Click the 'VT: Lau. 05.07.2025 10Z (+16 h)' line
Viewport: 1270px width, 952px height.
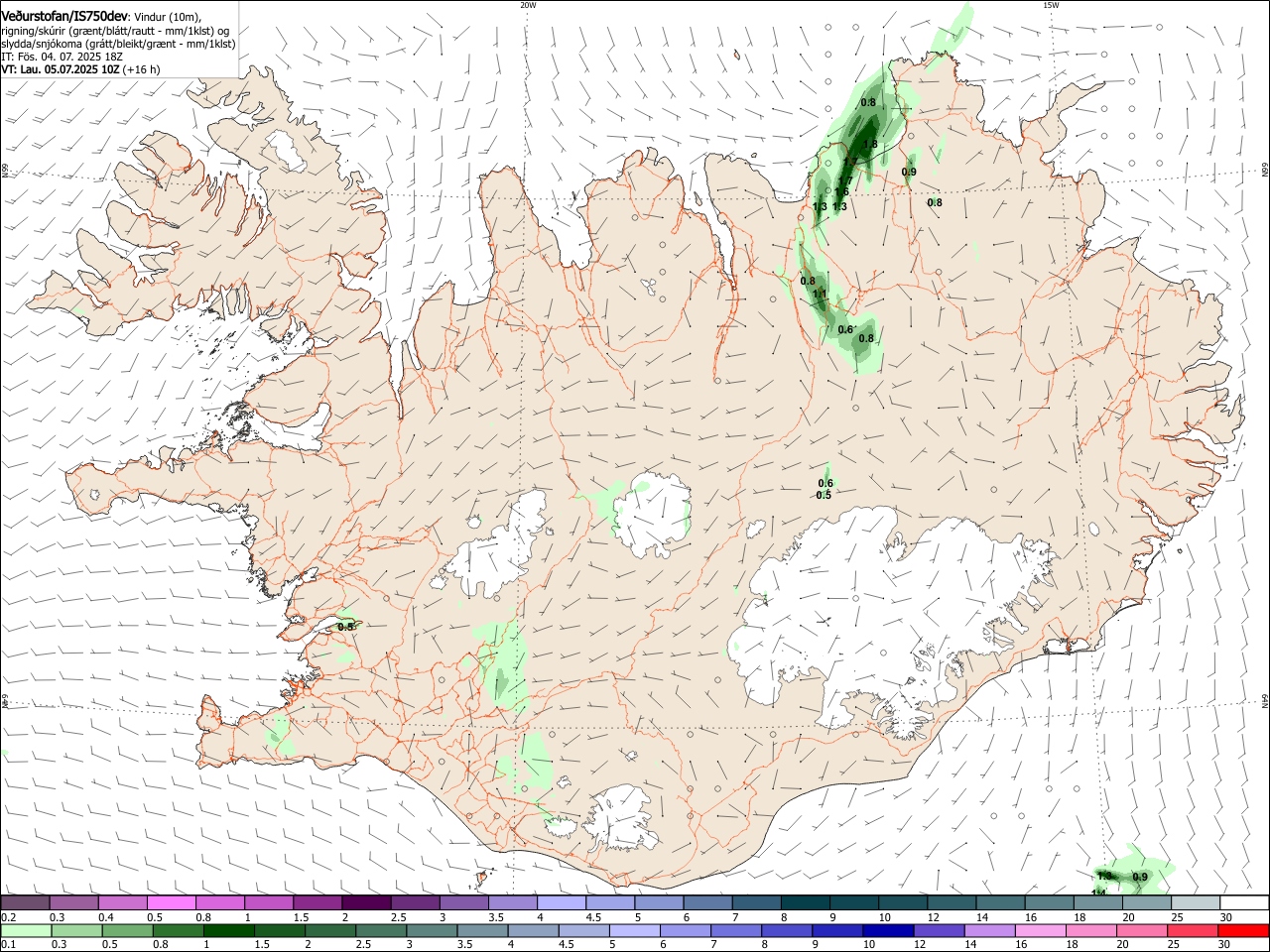pyautogui.click(x=80, y=70)
